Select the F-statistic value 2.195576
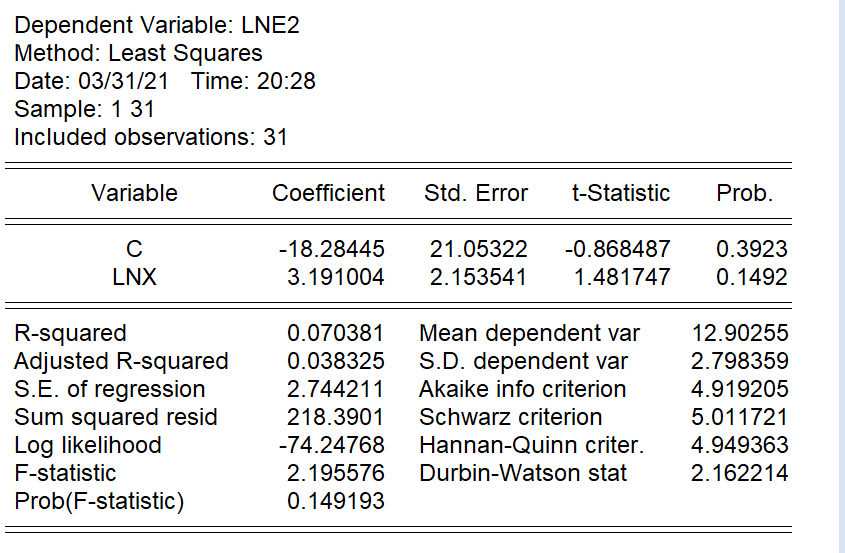 [x=335, y=473]
